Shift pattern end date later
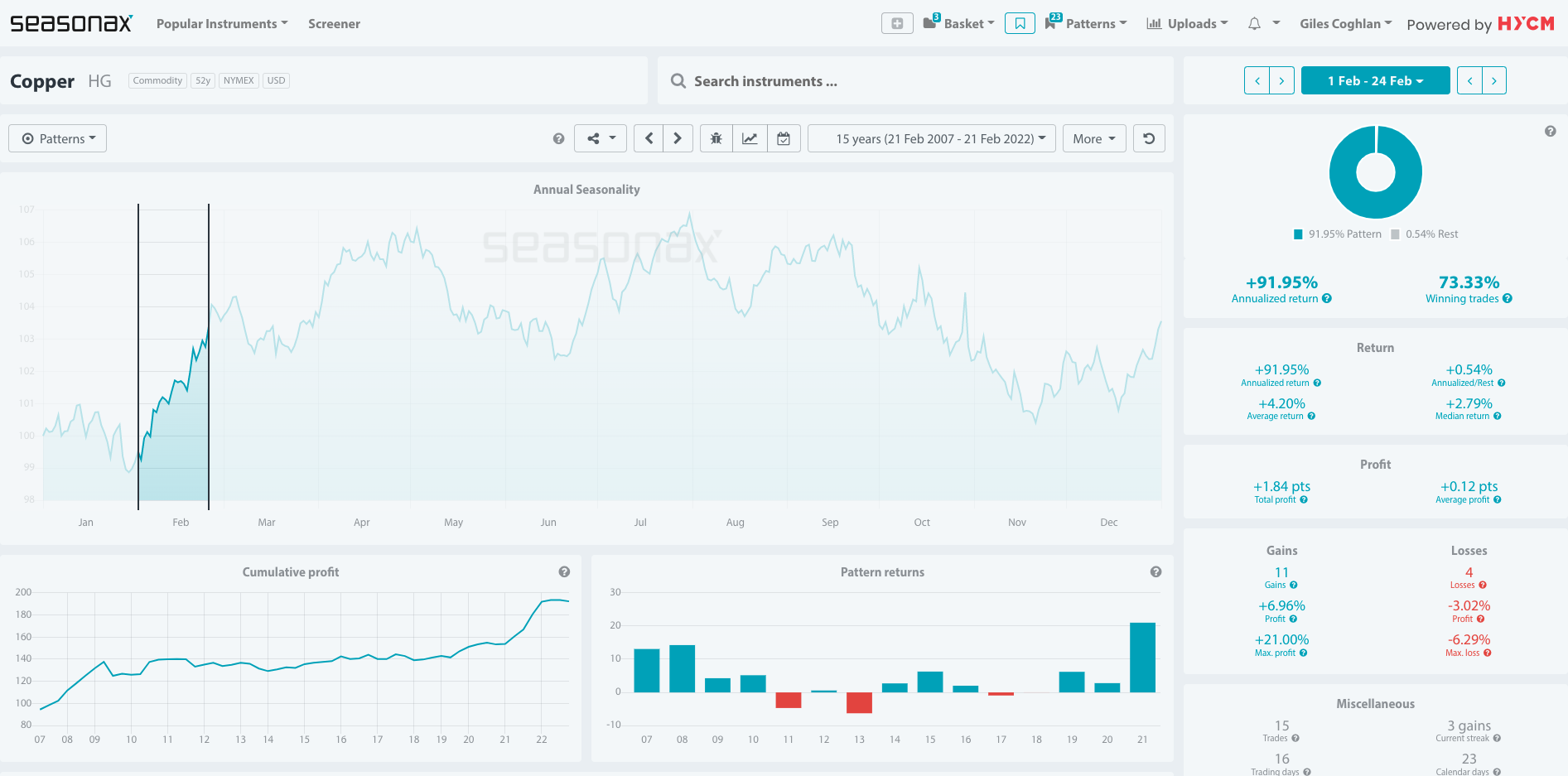The width and height of the screenshot is (1568, 776). (1494, 80)
